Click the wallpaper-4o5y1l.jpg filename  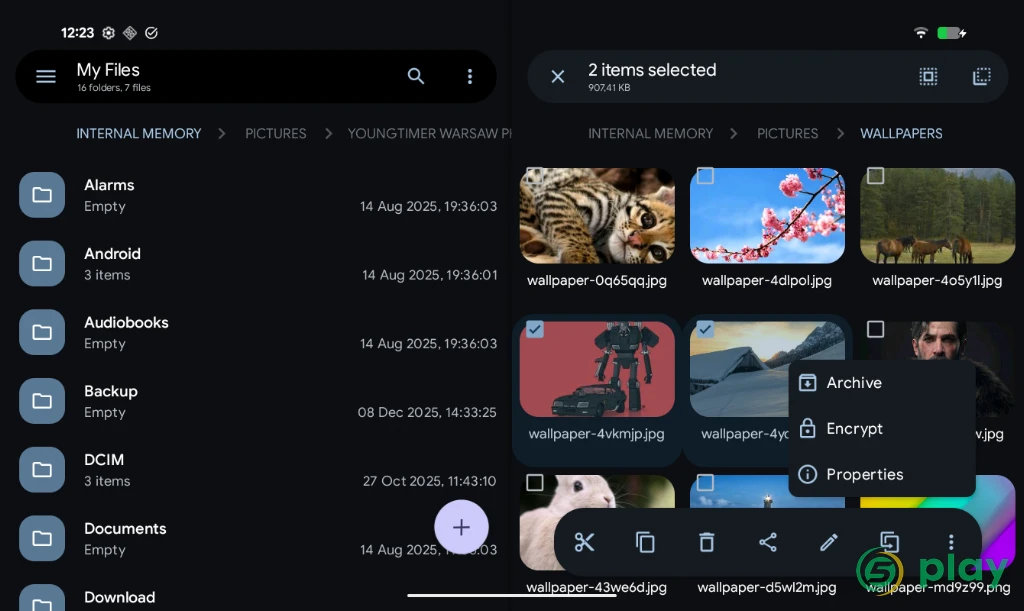(x=937, y=281)
